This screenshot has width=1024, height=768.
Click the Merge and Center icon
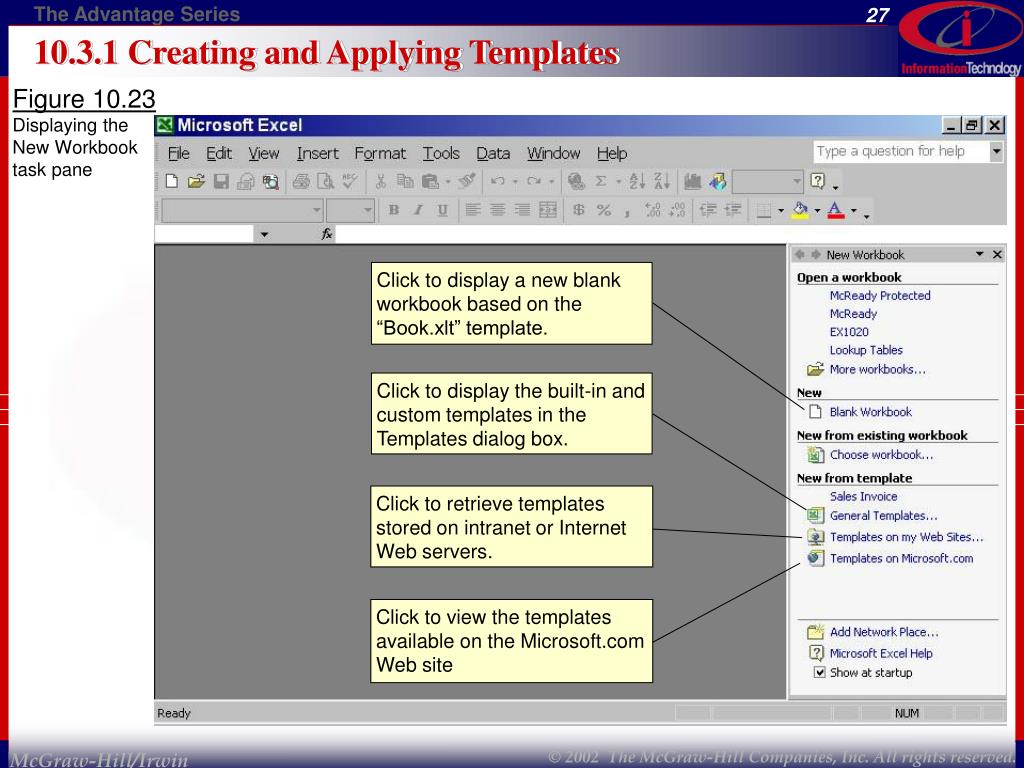(547, 210)
